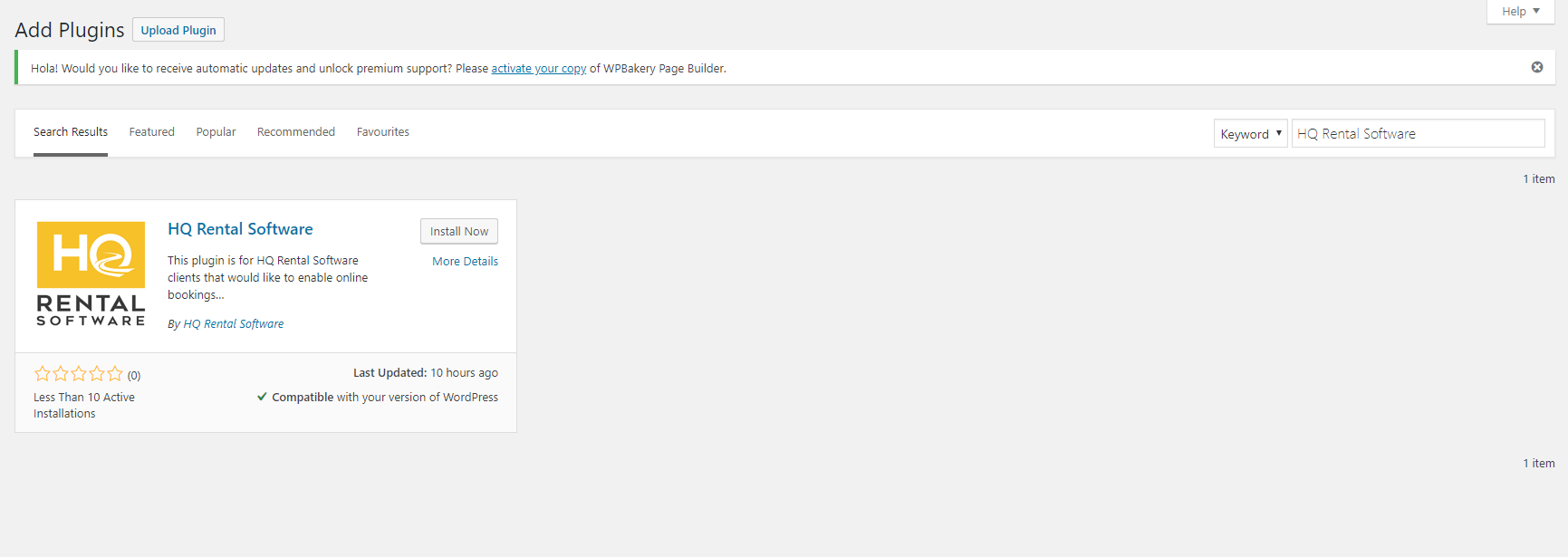Follow the 'activate your copy' link
1568x557 pixels.
[x=539, y=69]
